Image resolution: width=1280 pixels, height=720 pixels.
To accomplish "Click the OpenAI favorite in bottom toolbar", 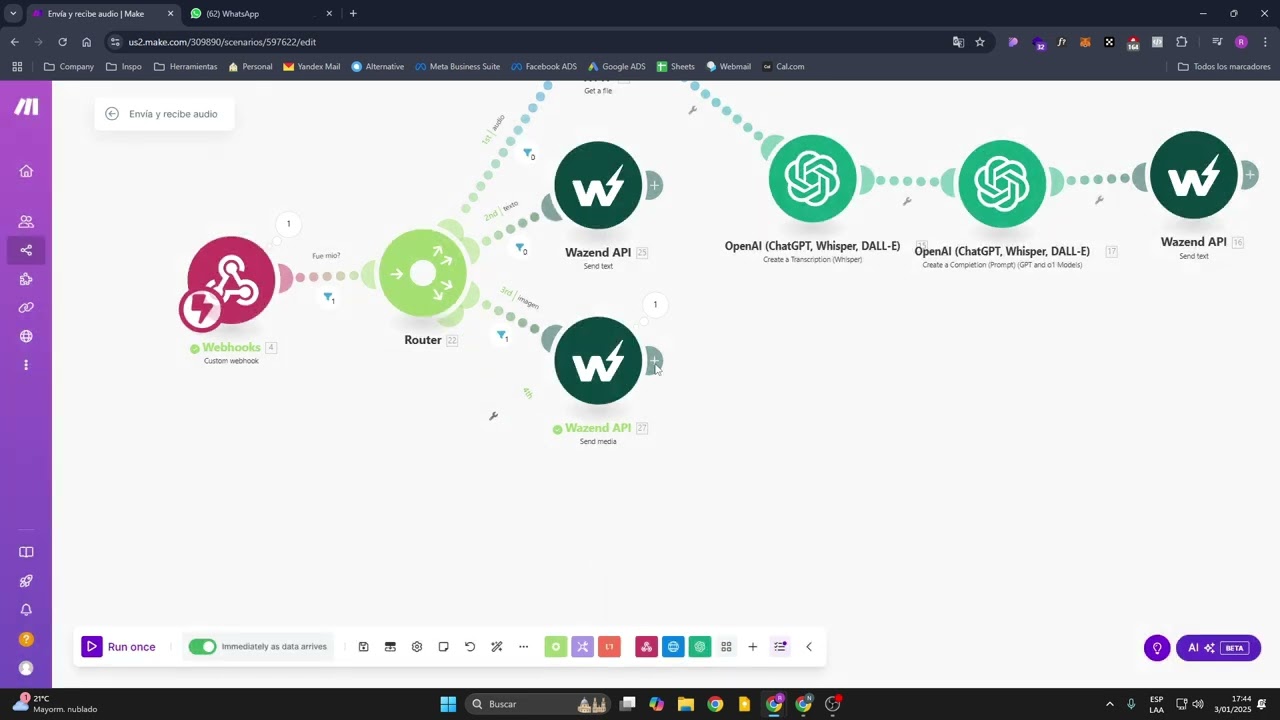I will [x=700, y=647].
